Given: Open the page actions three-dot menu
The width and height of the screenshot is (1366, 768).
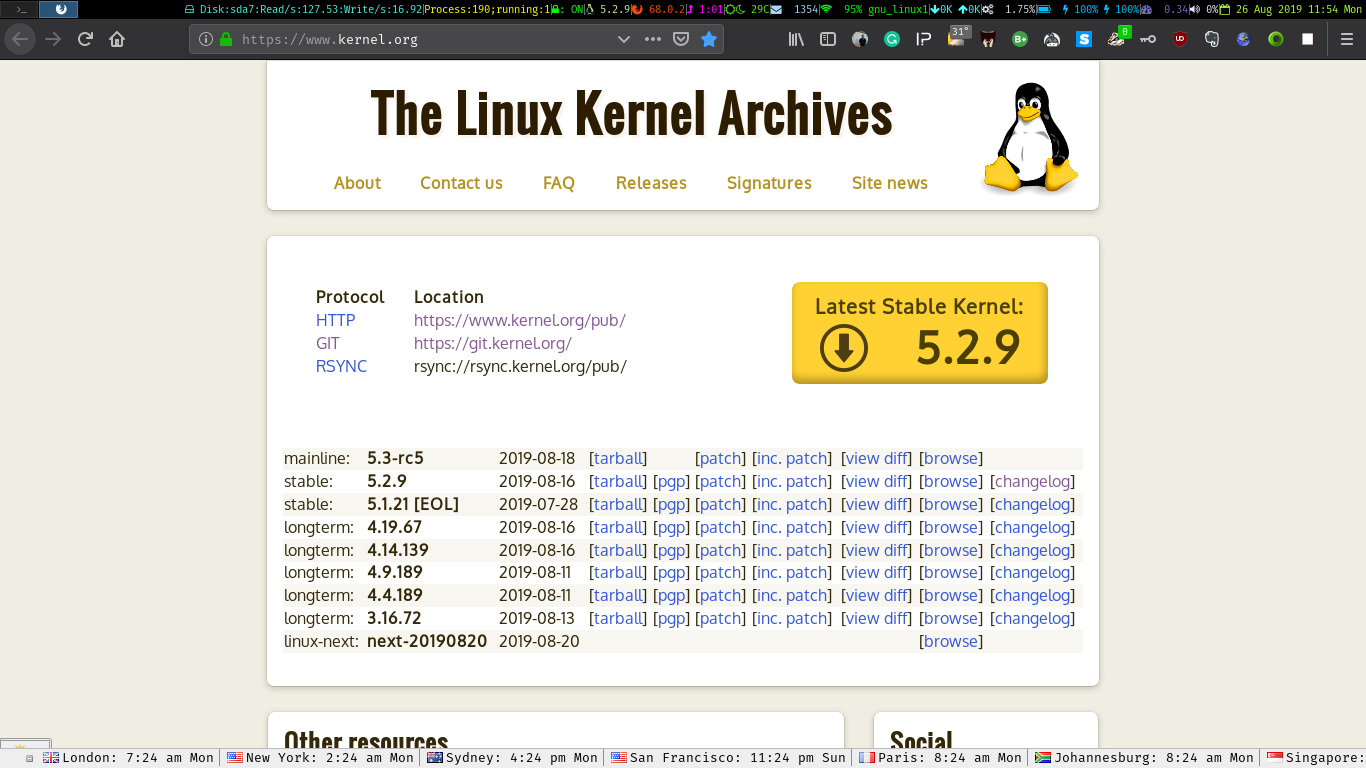Looking at the screenshot, I should [652, 39].
